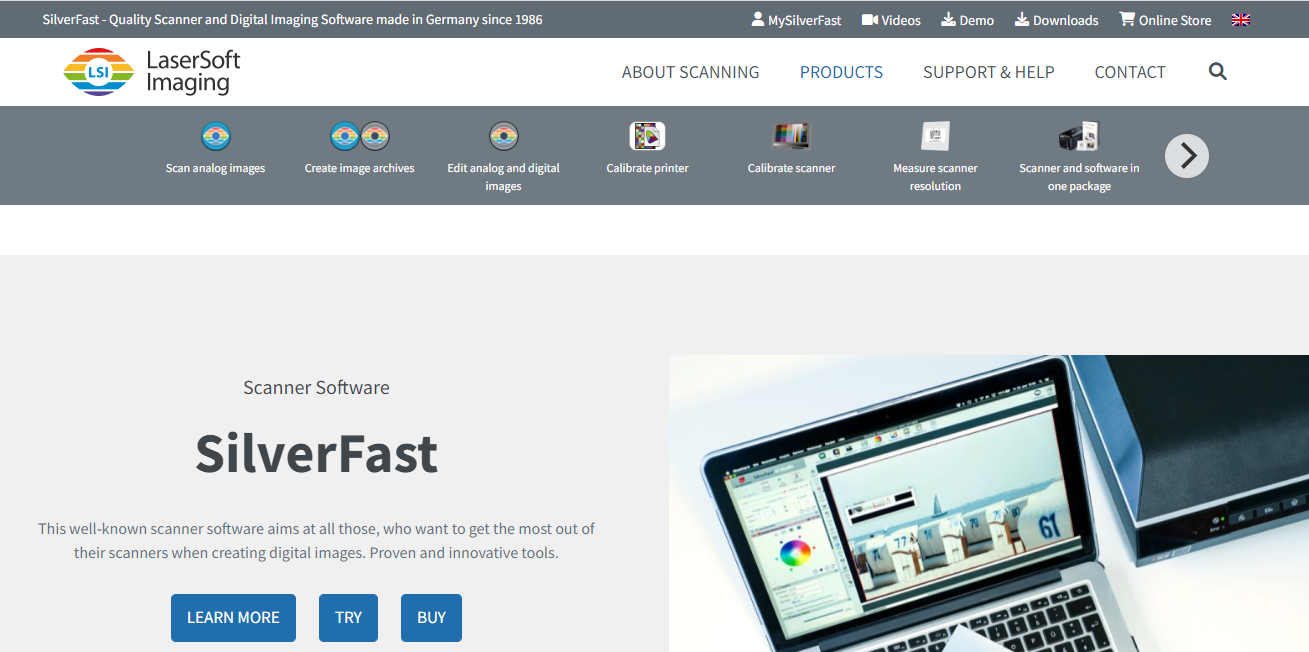Click the SilverFast tagline in the top bar
Screen dimensions: 1309x652
(293, 19)
